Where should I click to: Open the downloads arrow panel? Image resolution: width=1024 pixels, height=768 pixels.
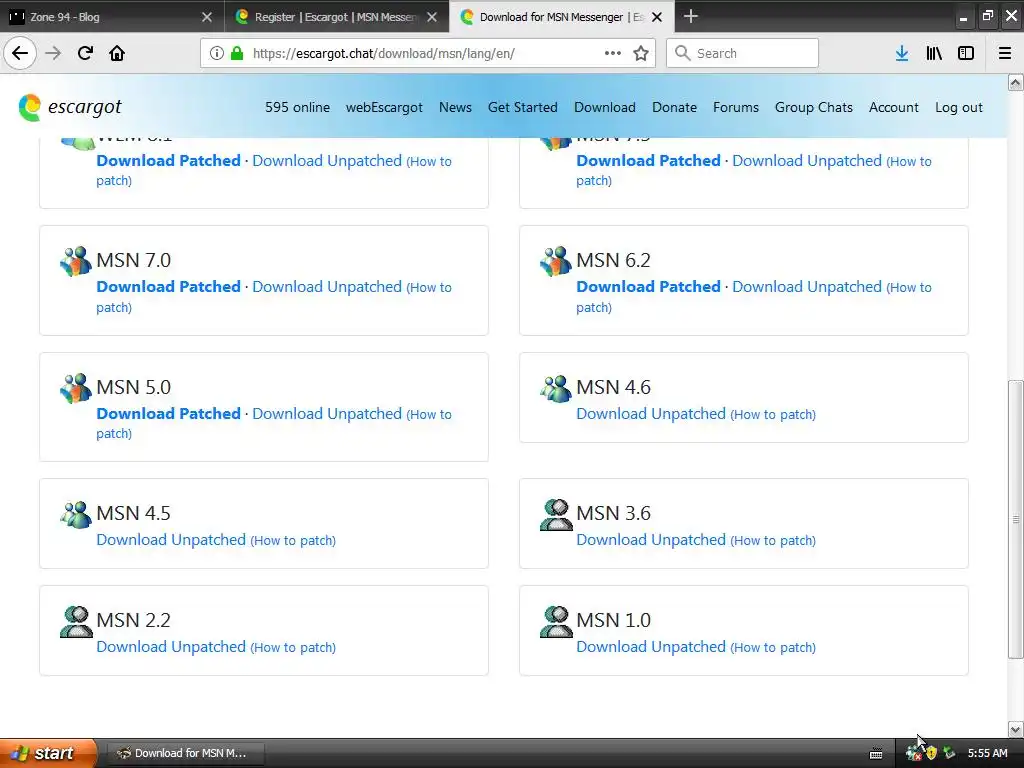coord(902,54)
